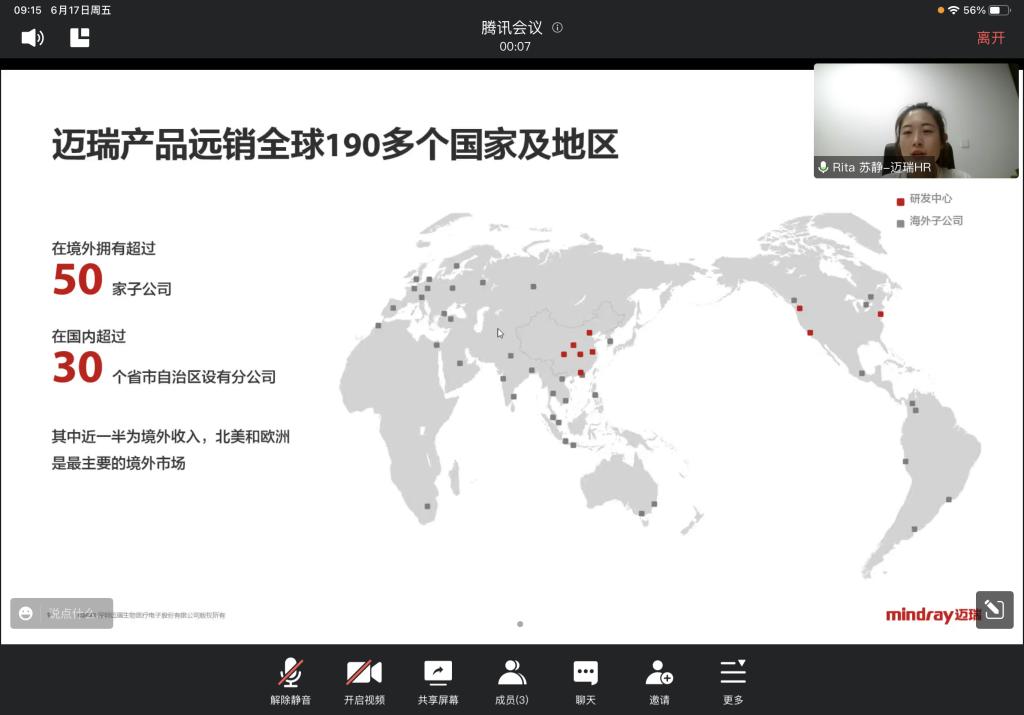Click 研发中心 legend label
This screenshot has width=1024, height=715.
coord(931,199)
